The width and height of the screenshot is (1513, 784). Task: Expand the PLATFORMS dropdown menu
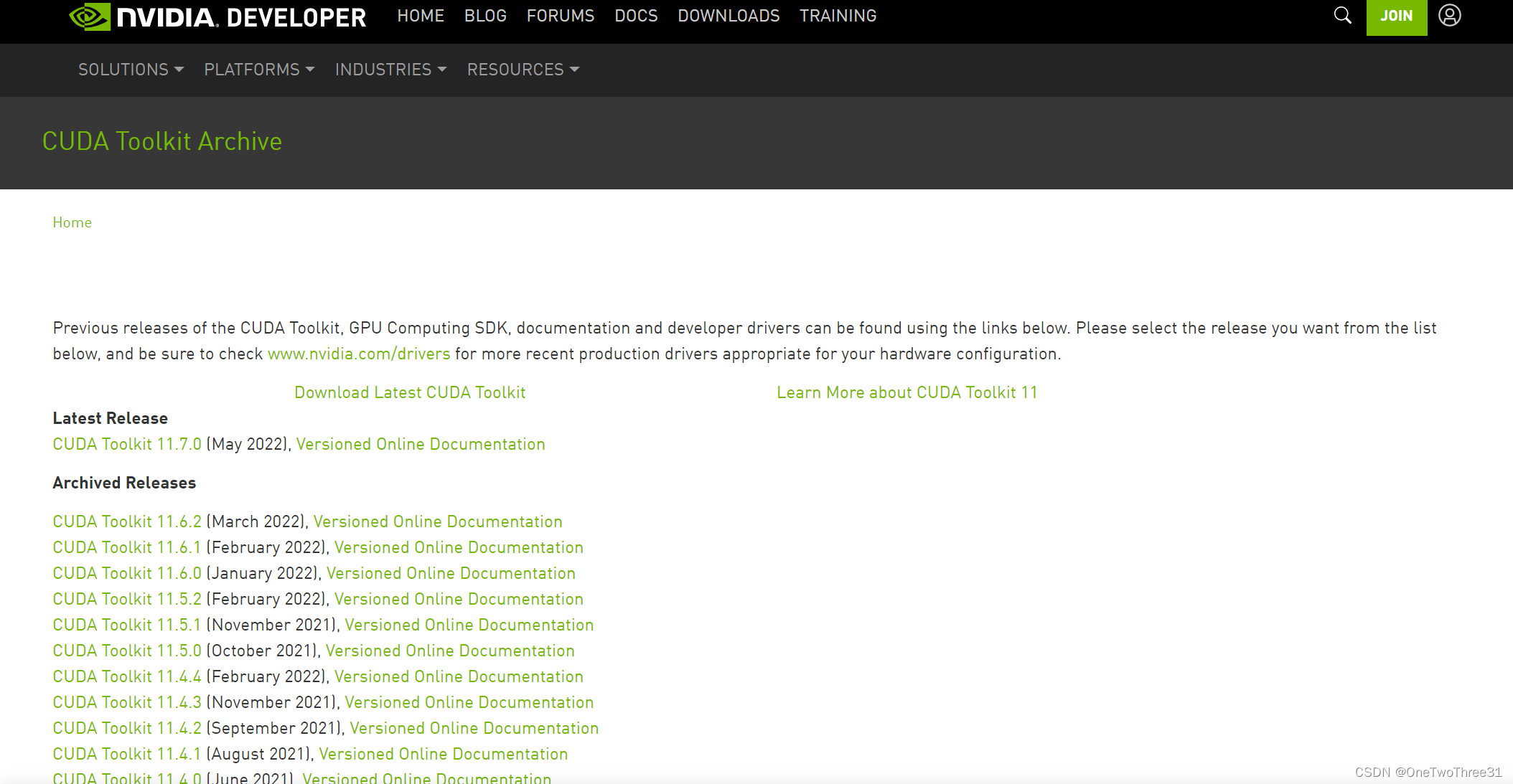coord(259,70)
